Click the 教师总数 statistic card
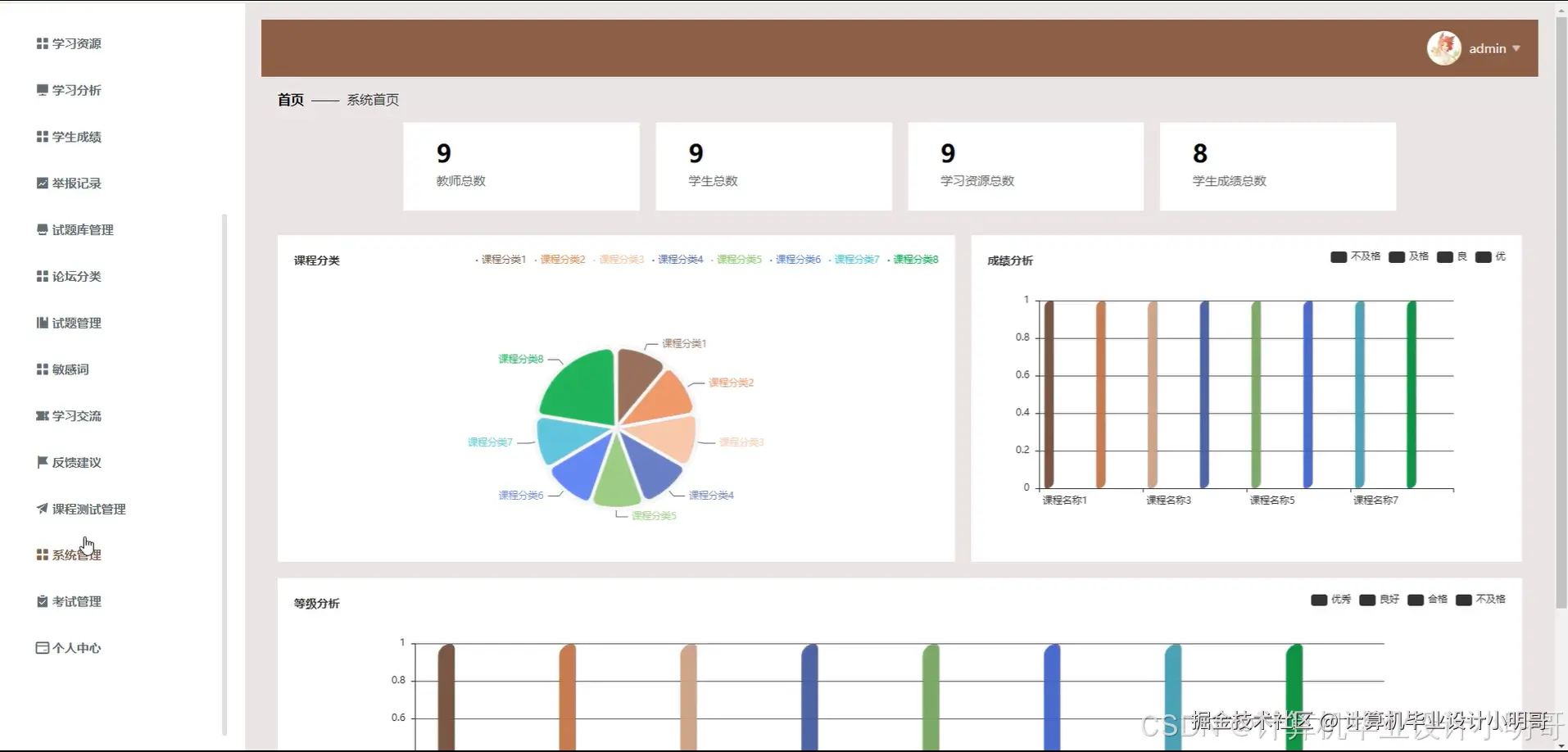This screenshot has height=752, width=1568. [x=521, y=166]
